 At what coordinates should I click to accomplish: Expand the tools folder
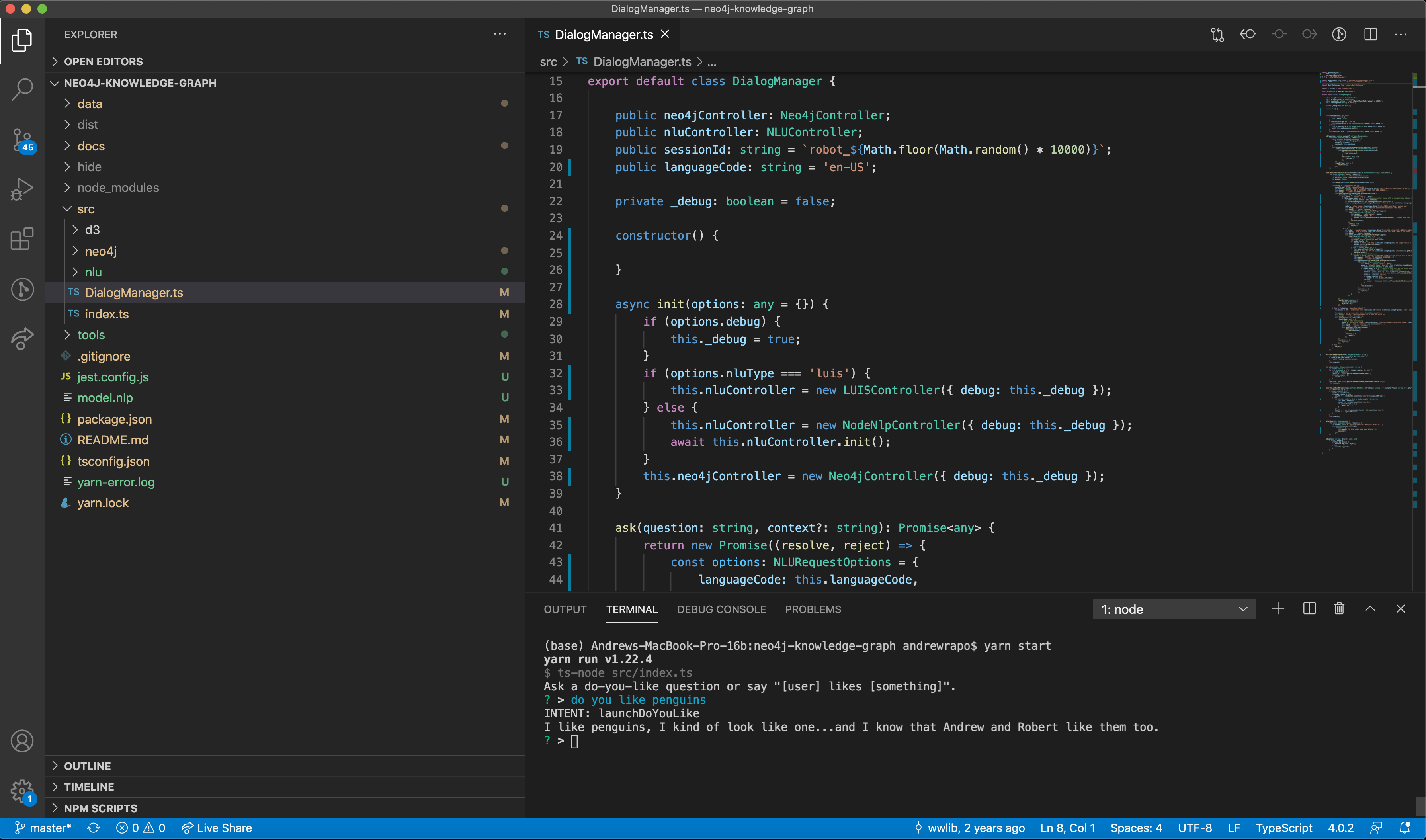click(285, 334)
